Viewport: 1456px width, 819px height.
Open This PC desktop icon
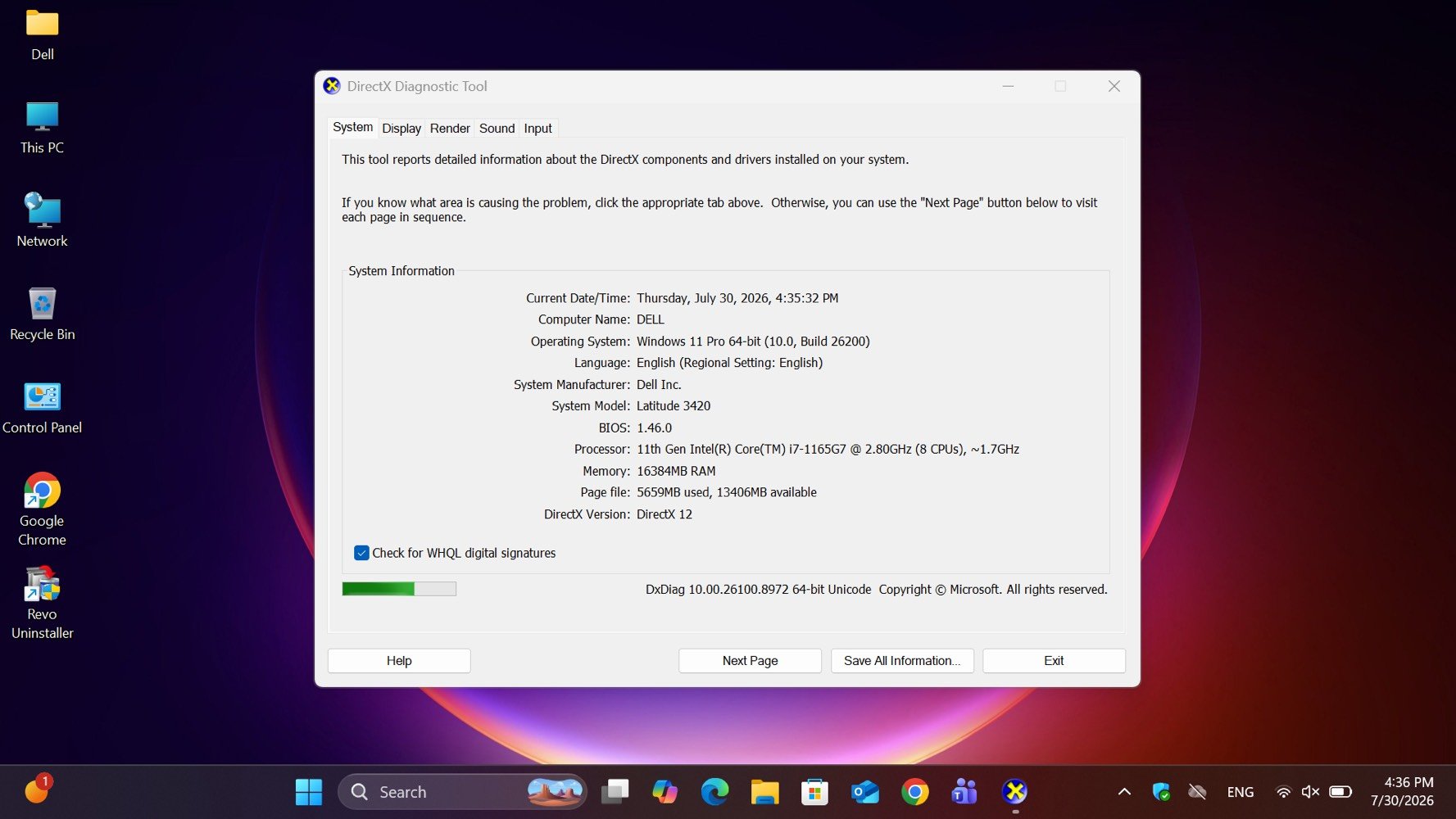click(42, 128)
